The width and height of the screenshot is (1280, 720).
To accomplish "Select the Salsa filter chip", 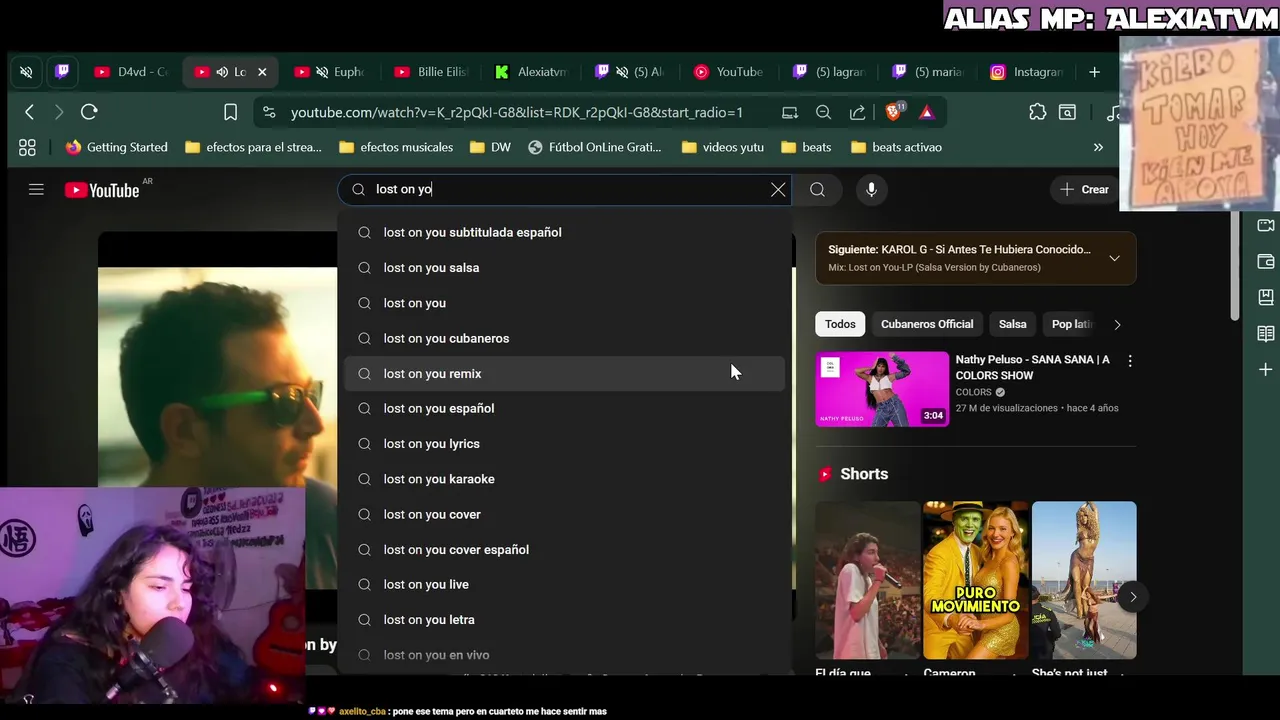I will (1012, 324).
